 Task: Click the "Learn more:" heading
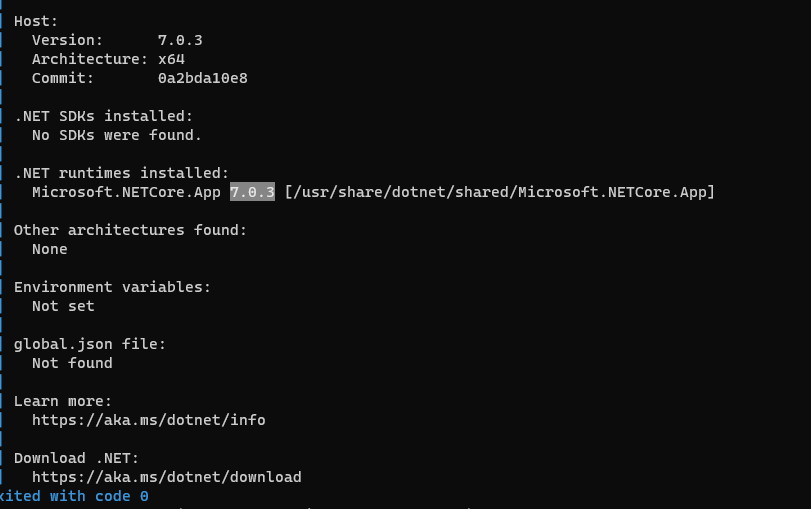pyautogui.click(x=63, y=401)
